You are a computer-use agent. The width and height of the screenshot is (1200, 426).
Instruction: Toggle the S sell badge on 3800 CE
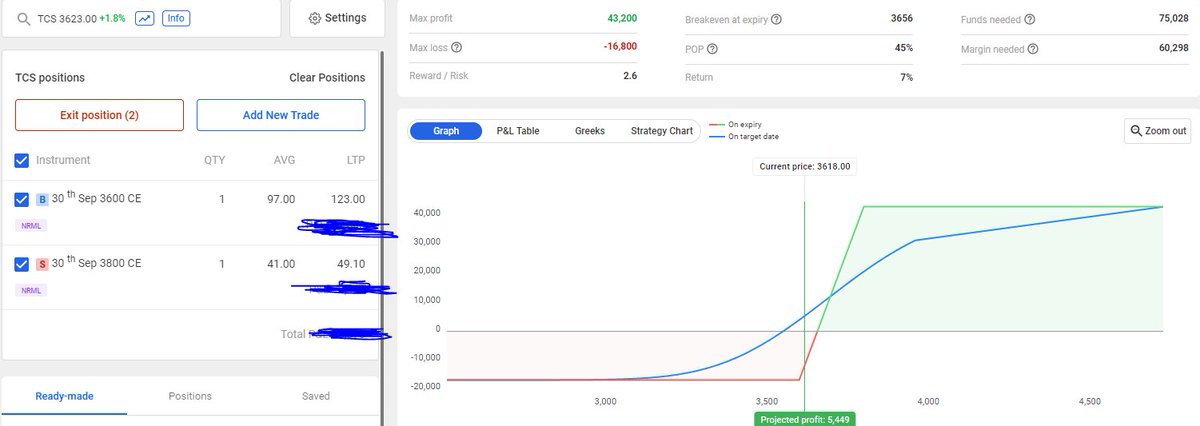point(42,264)
